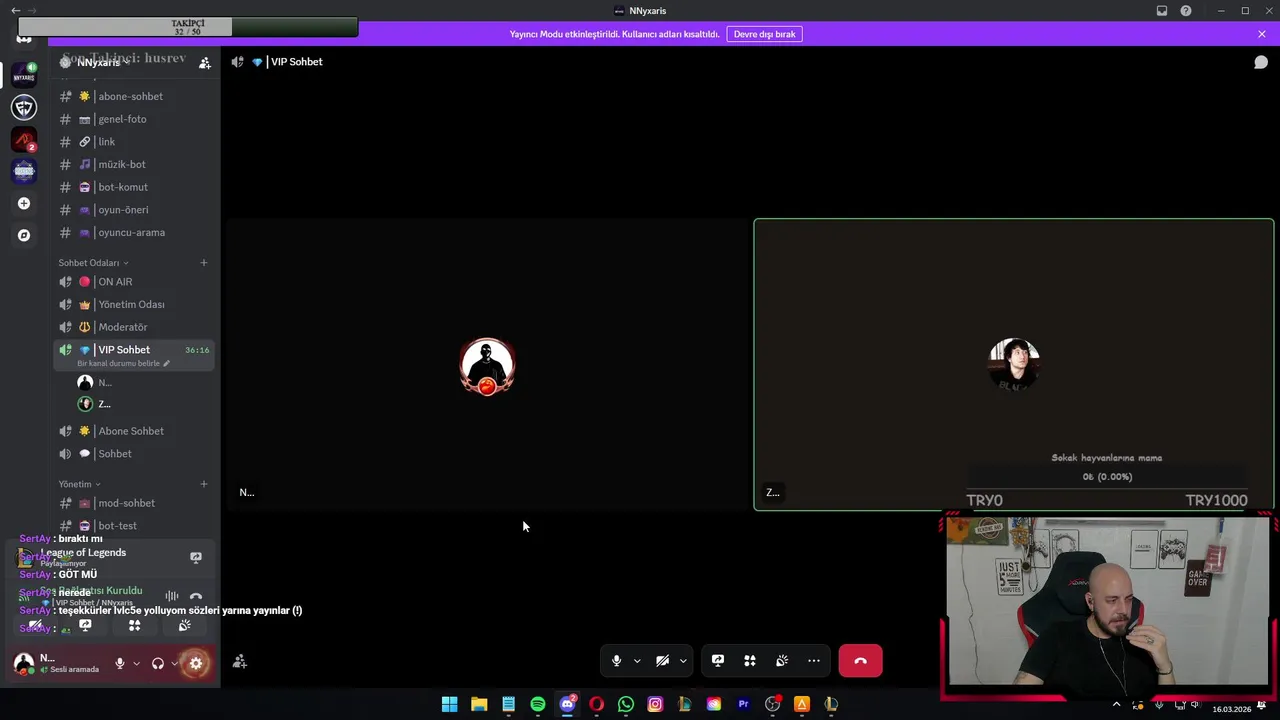This screenshot has width=1280, height=720.
Task: Open soundboard in call controls
Action: [x=782, y=661]
